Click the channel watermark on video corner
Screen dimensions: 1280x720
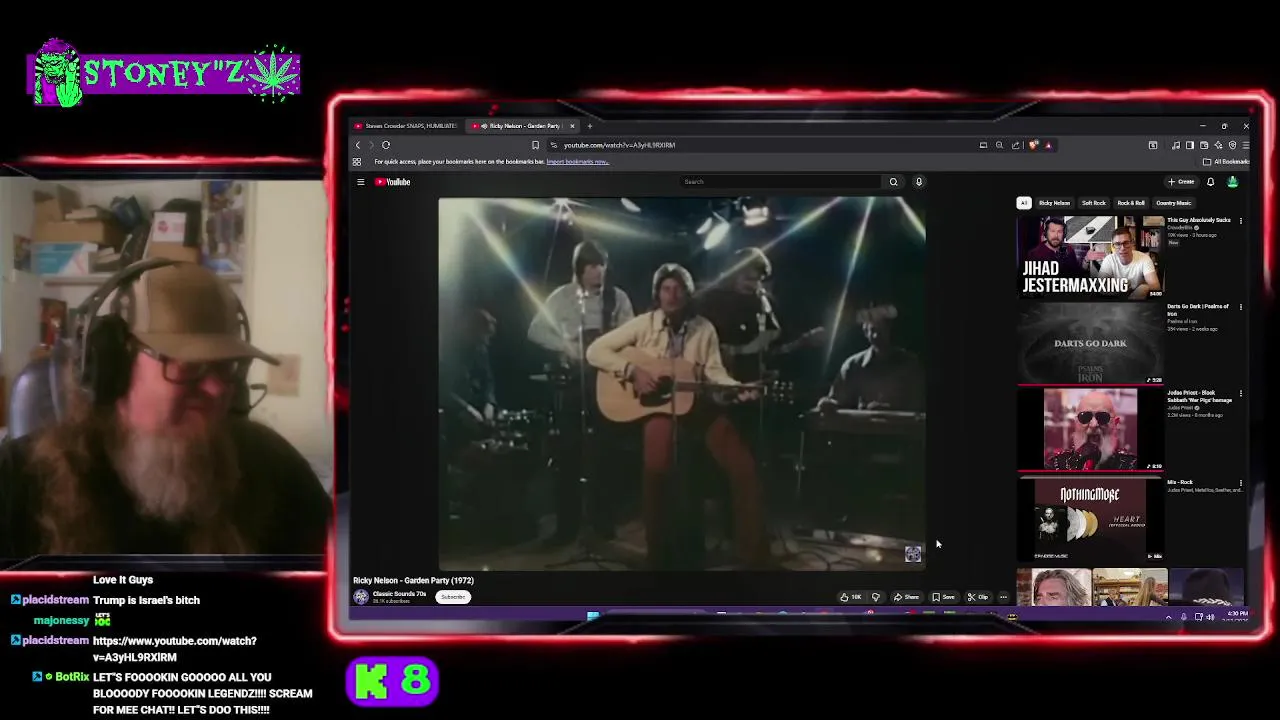coord(913,554)
